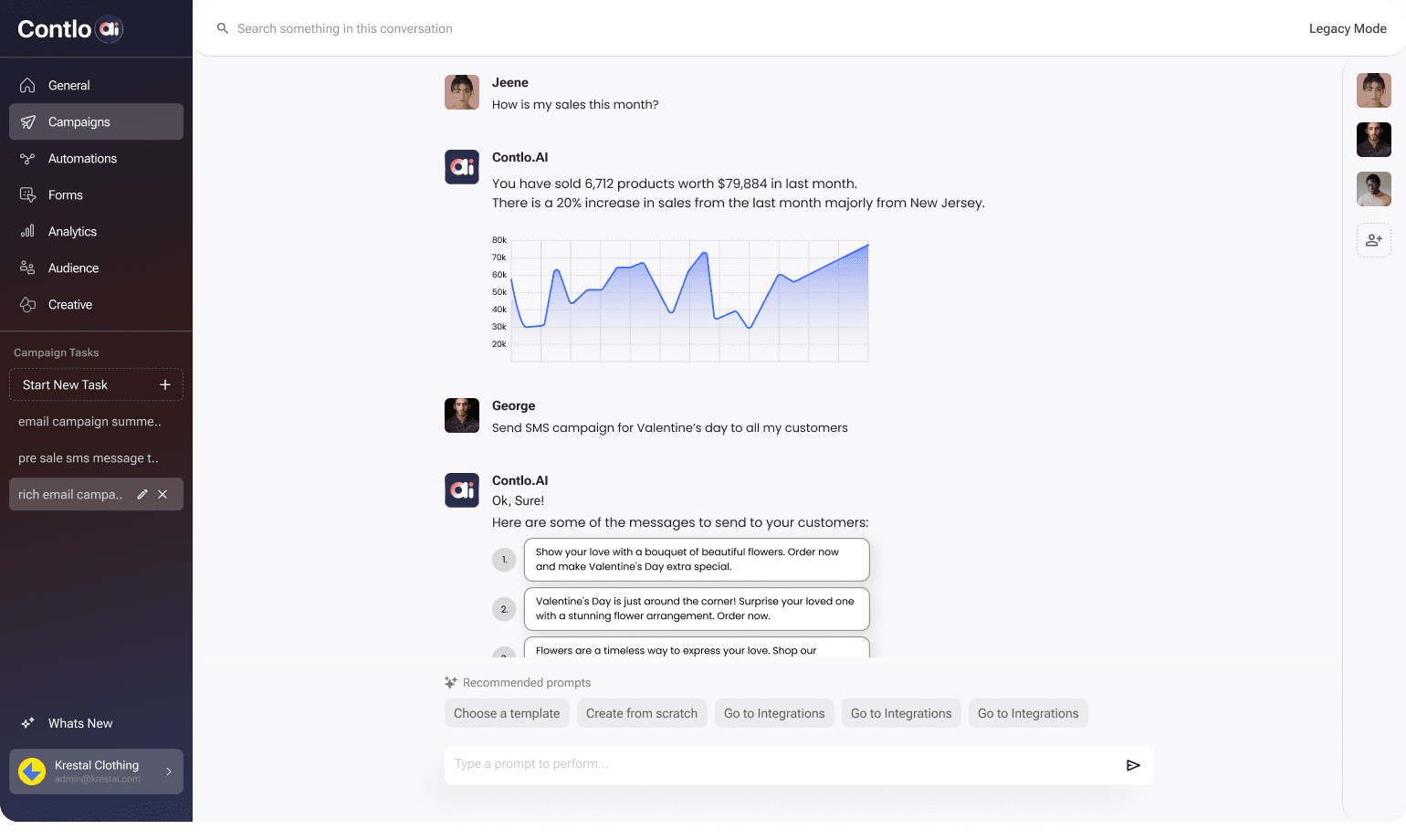The width and height of the screenshot is (1406, 840).
Task: Dismiss the 'rich email campa..' task via X
Action: tap(163, 494)
